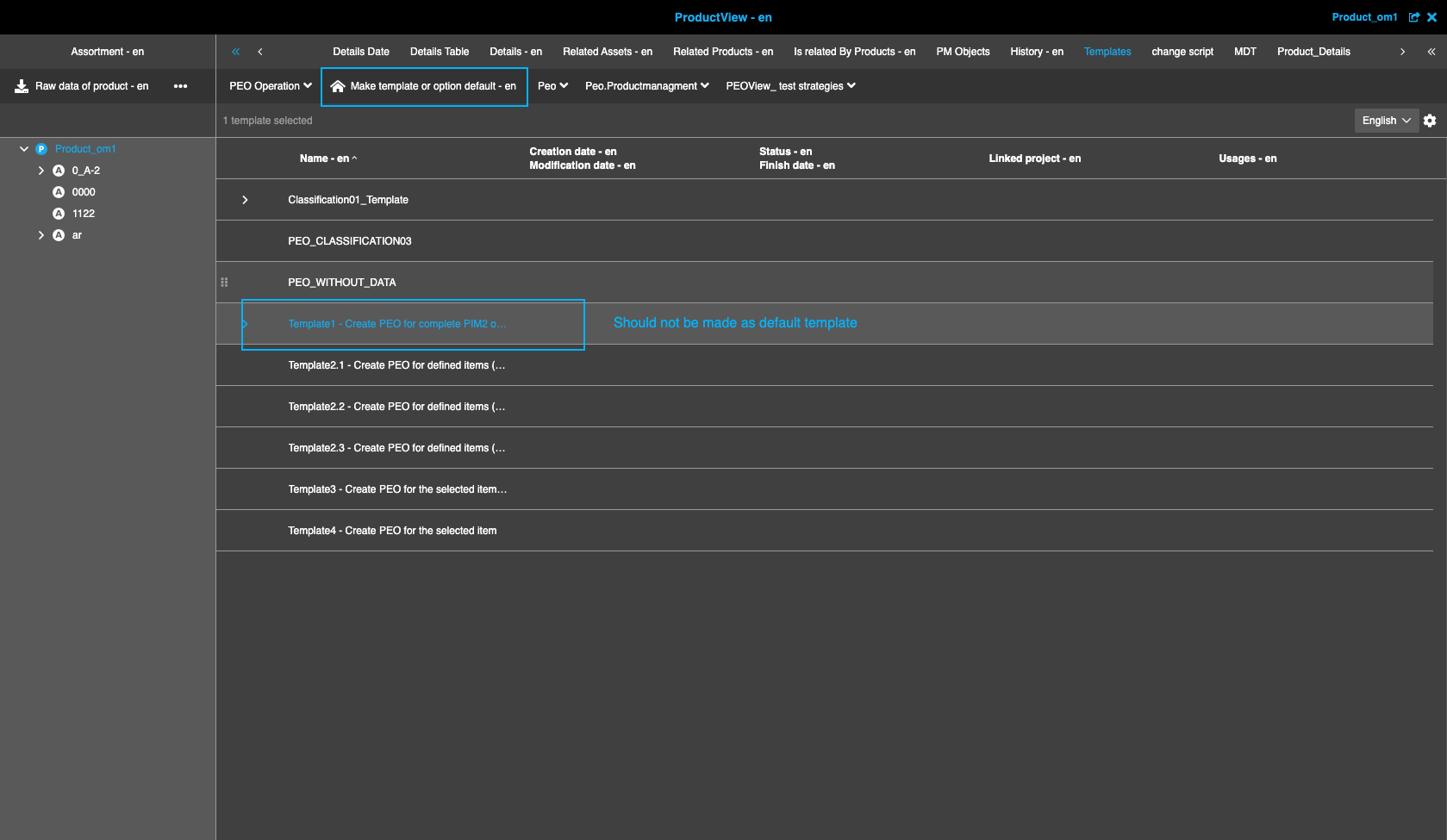Open the three-dot menu beside Raw data
Screen dimensions: 1447x840
(x=181, y=85)
